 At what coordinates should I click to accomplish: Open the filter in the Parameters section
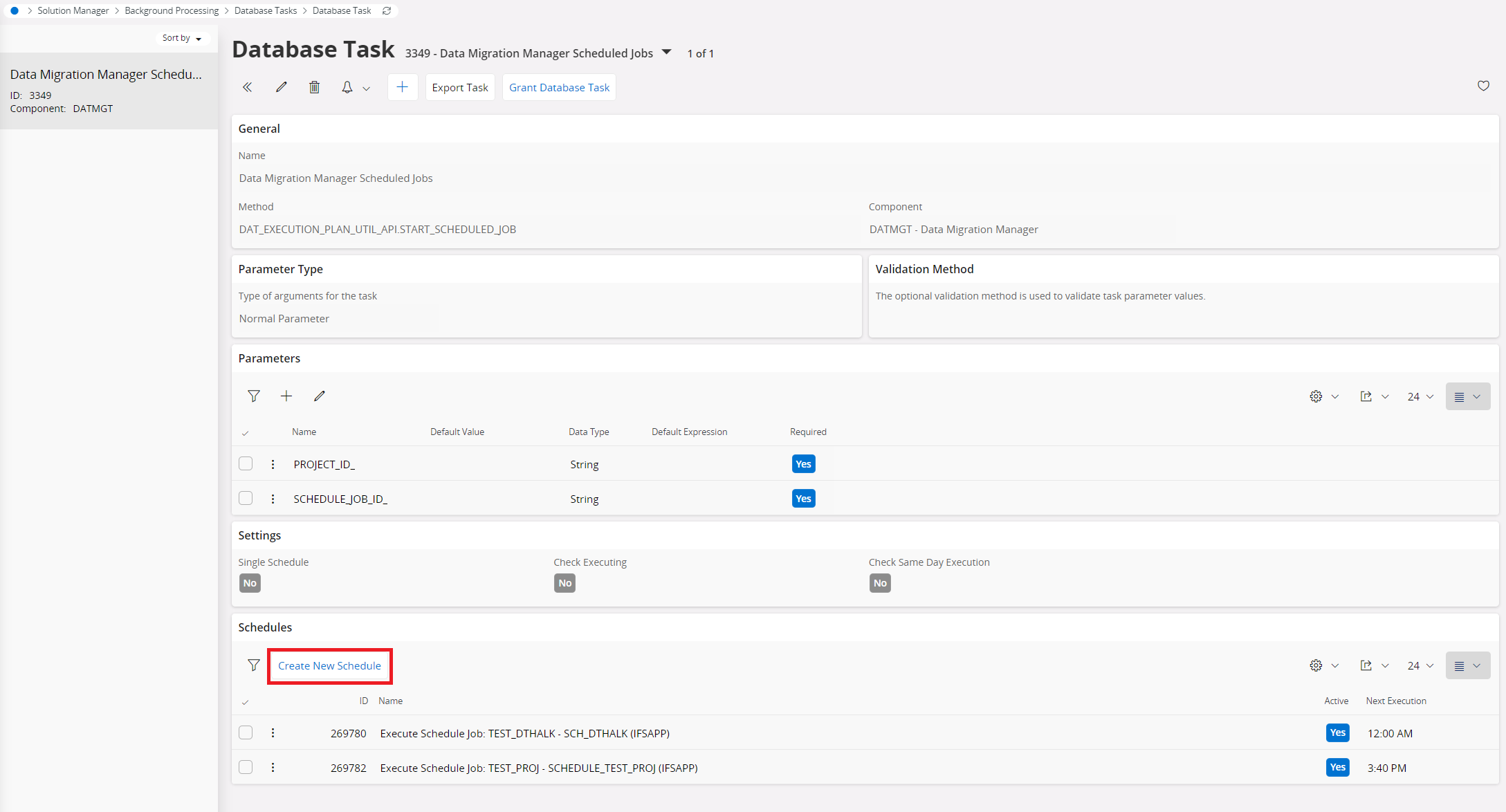click(x=254, y=396)
